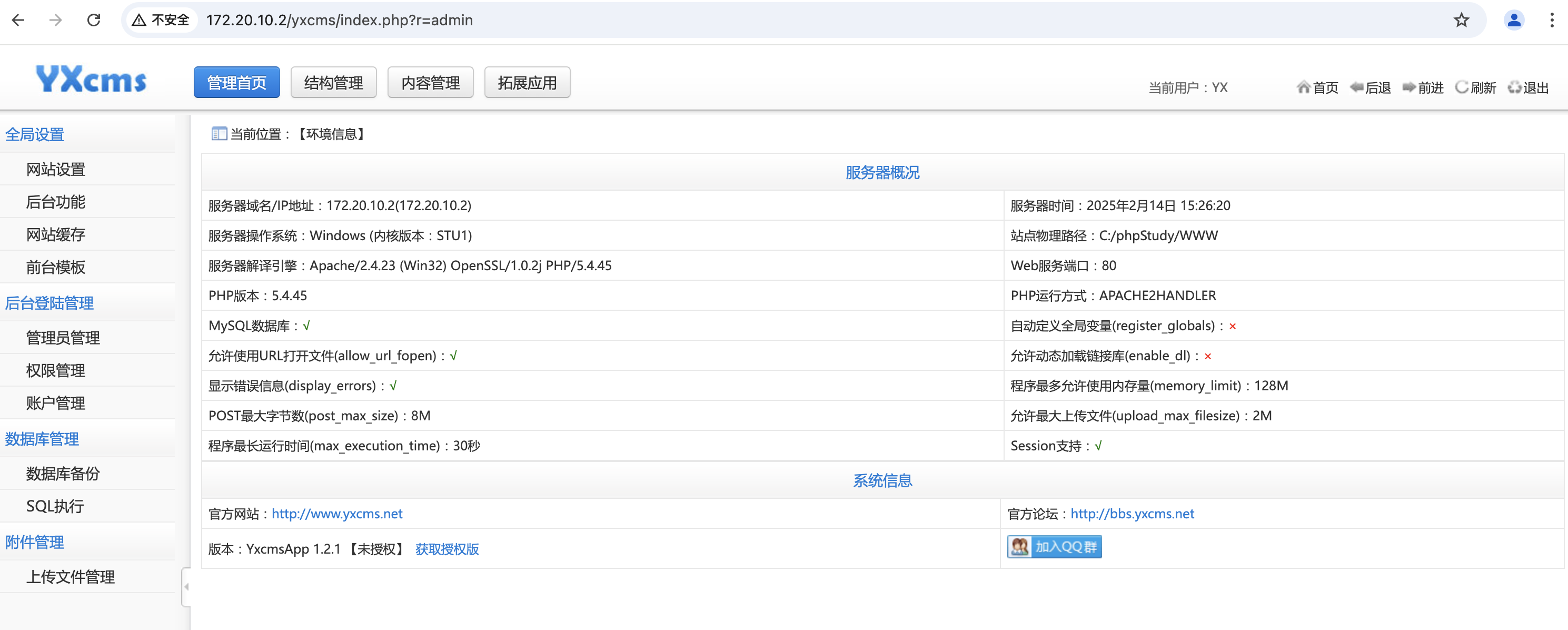Bookmark this page with star icon
Image resolution: width=1568 pixels, height=630 pixels.
(1461, 20)
